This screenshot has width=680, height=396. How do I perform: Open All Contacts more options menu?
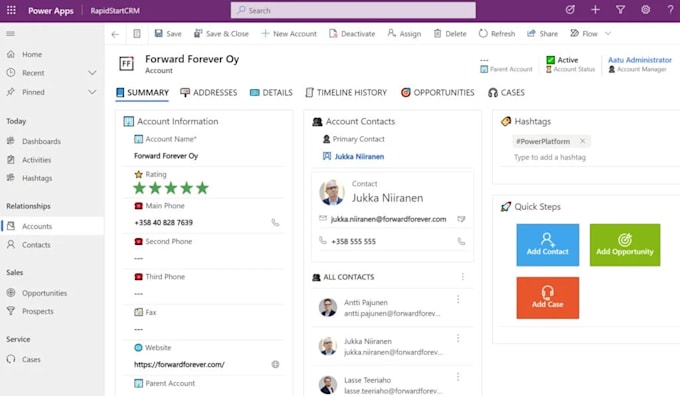click(x=463, y=277)
